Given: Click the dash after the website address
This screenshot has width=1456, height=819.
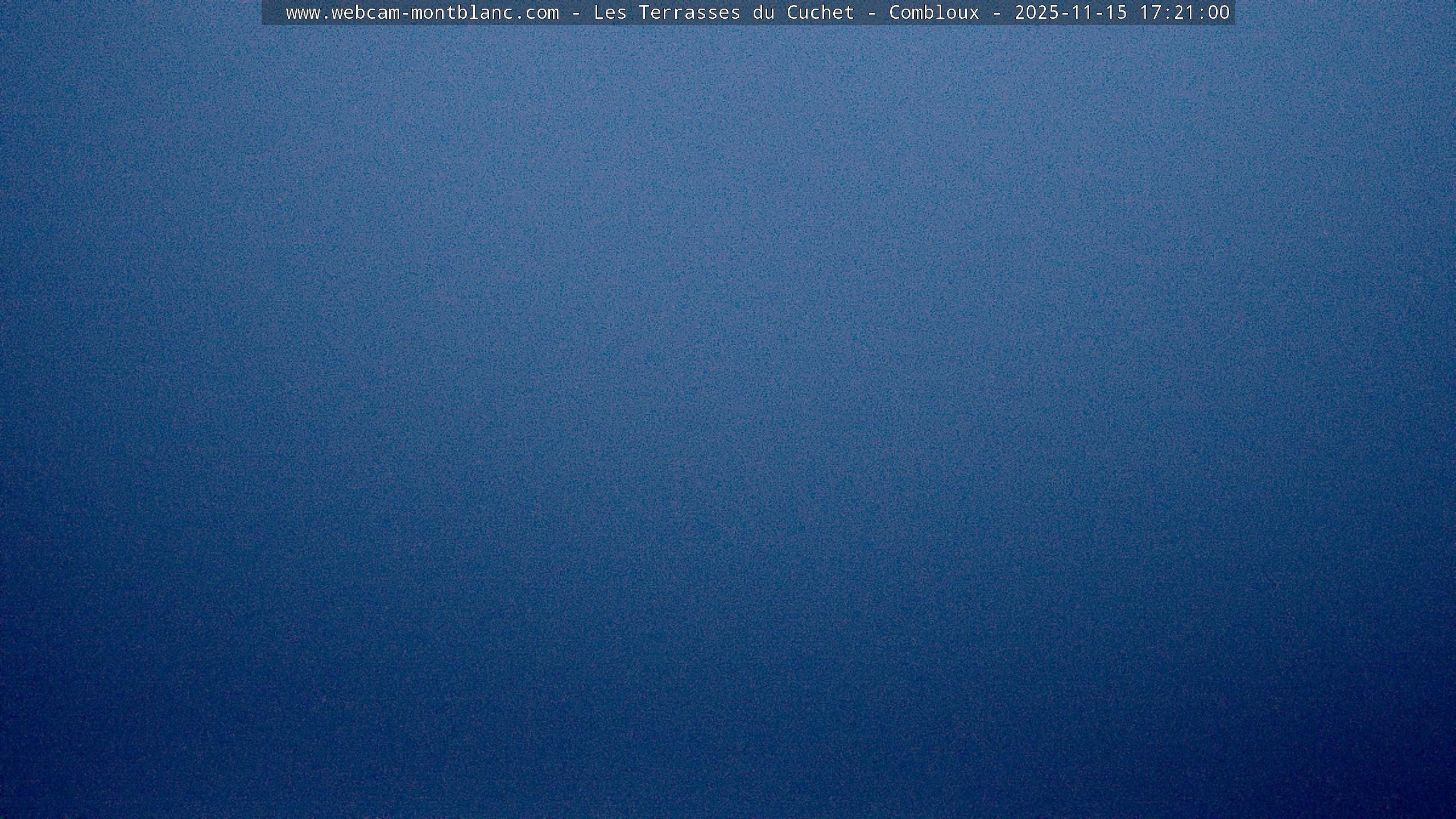Looking at the screenshot, I should [576, 13].
